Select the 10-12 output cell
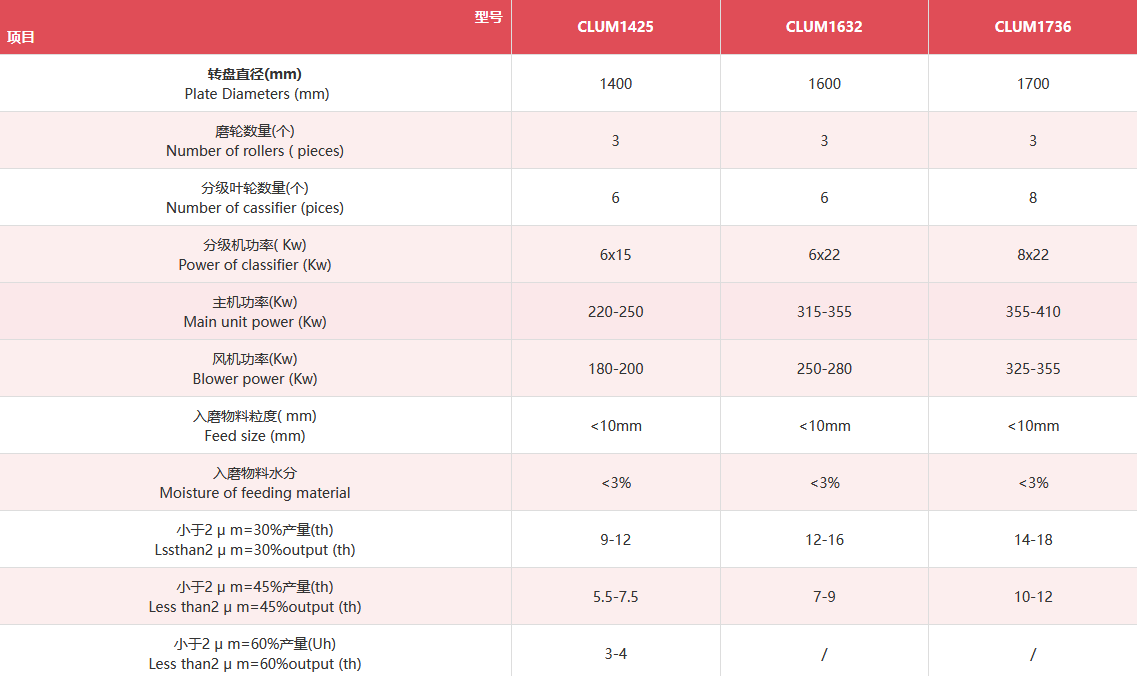Screen dimensions: 1137x676 [x=1033, y=597]
